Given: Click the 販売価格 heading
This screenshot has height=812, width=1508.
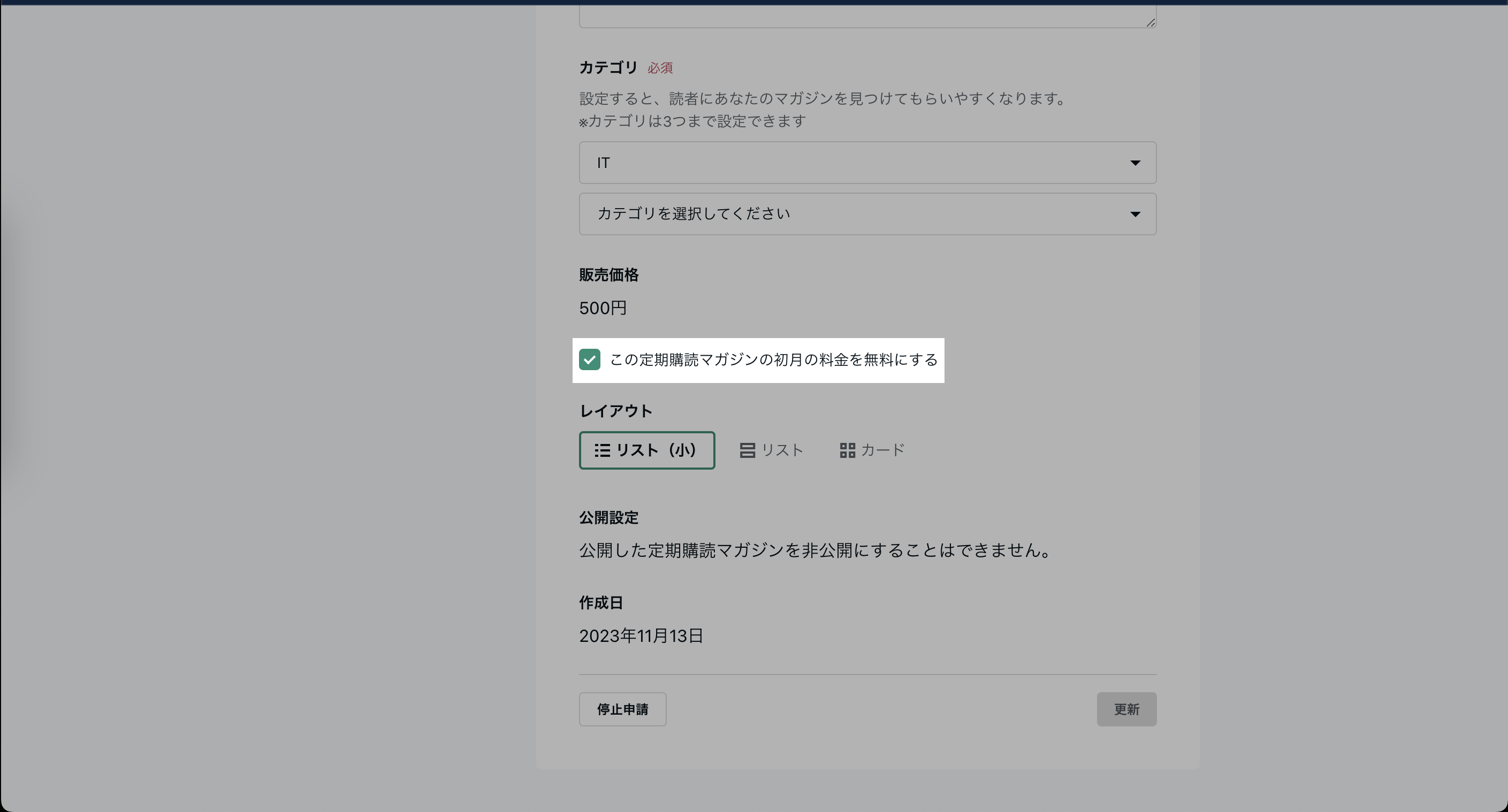Looking at the screenshot, I should [609, 275].
